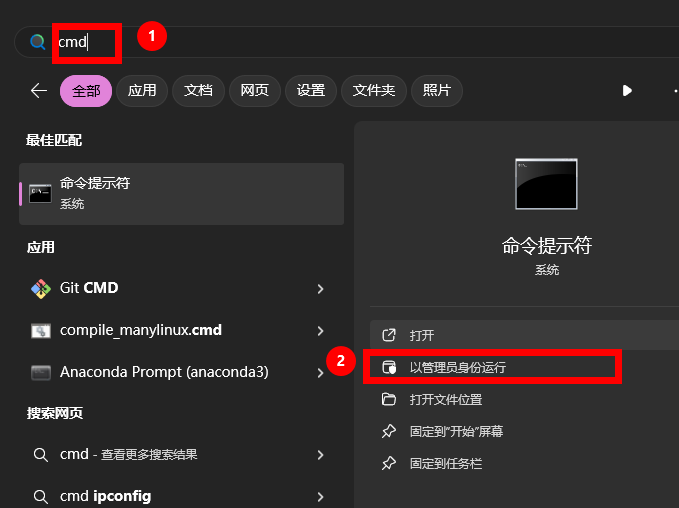Click the Anaconda Prompt icon
The height and width of the screenshot is (508, 679).
coord(41,372)
